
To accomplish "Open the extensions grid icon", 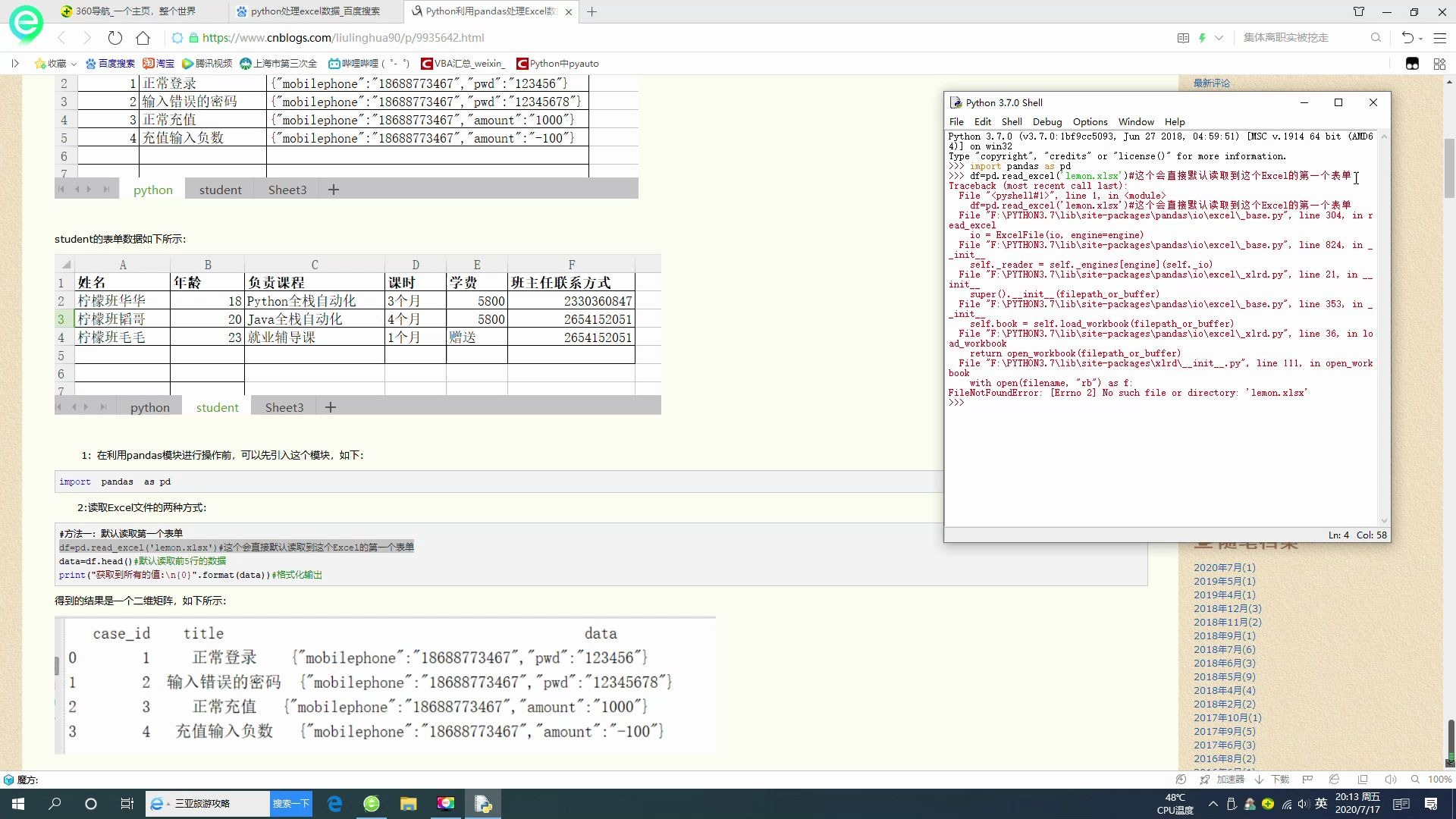I will tap(1439, 64).
